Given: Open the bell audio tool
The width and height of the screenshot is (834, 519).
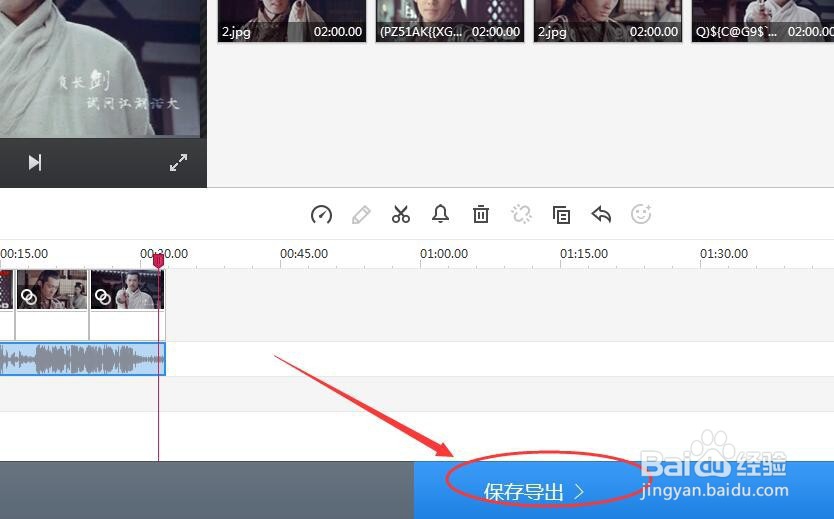Looking at the screenshot, I should (440, 214).
